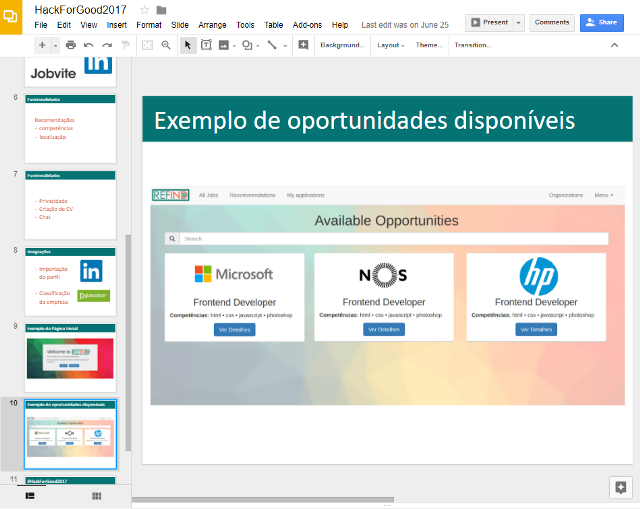Select the Shape tool
Image resolution: width=640 pixels, height=509 pixels.
[247, 45]
